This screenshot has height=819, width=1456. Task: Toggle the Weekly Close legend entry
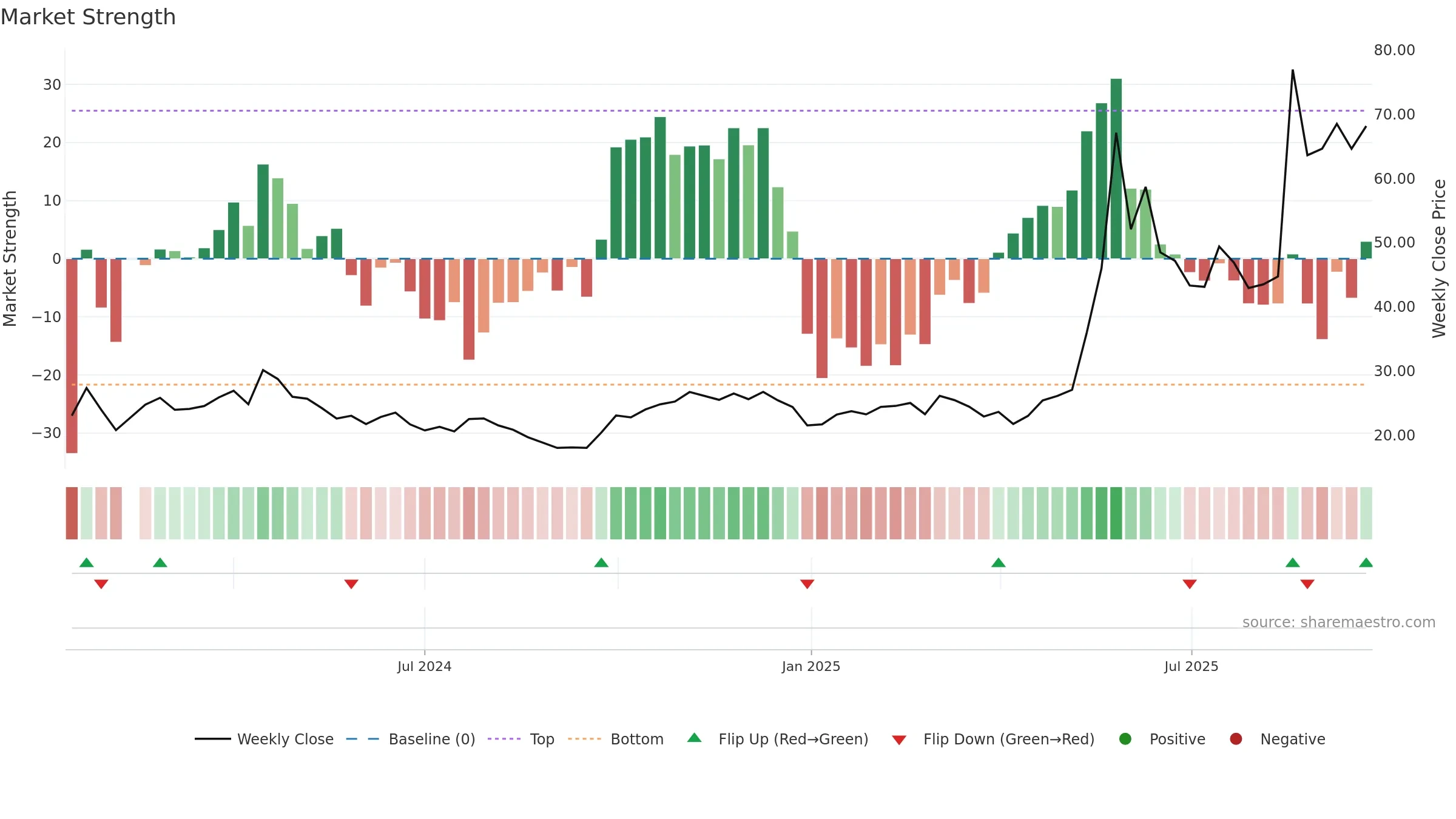click(264, 739)
